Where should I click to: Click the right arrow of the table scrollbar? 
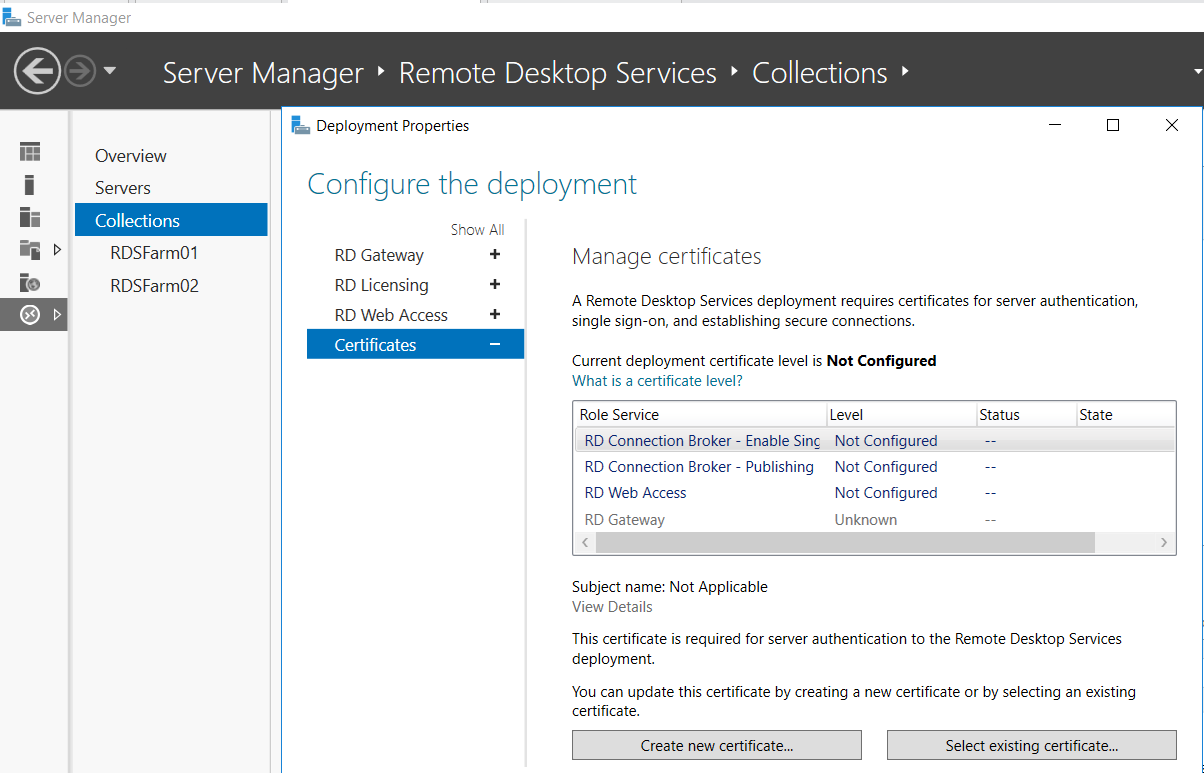click(1164, 542)
